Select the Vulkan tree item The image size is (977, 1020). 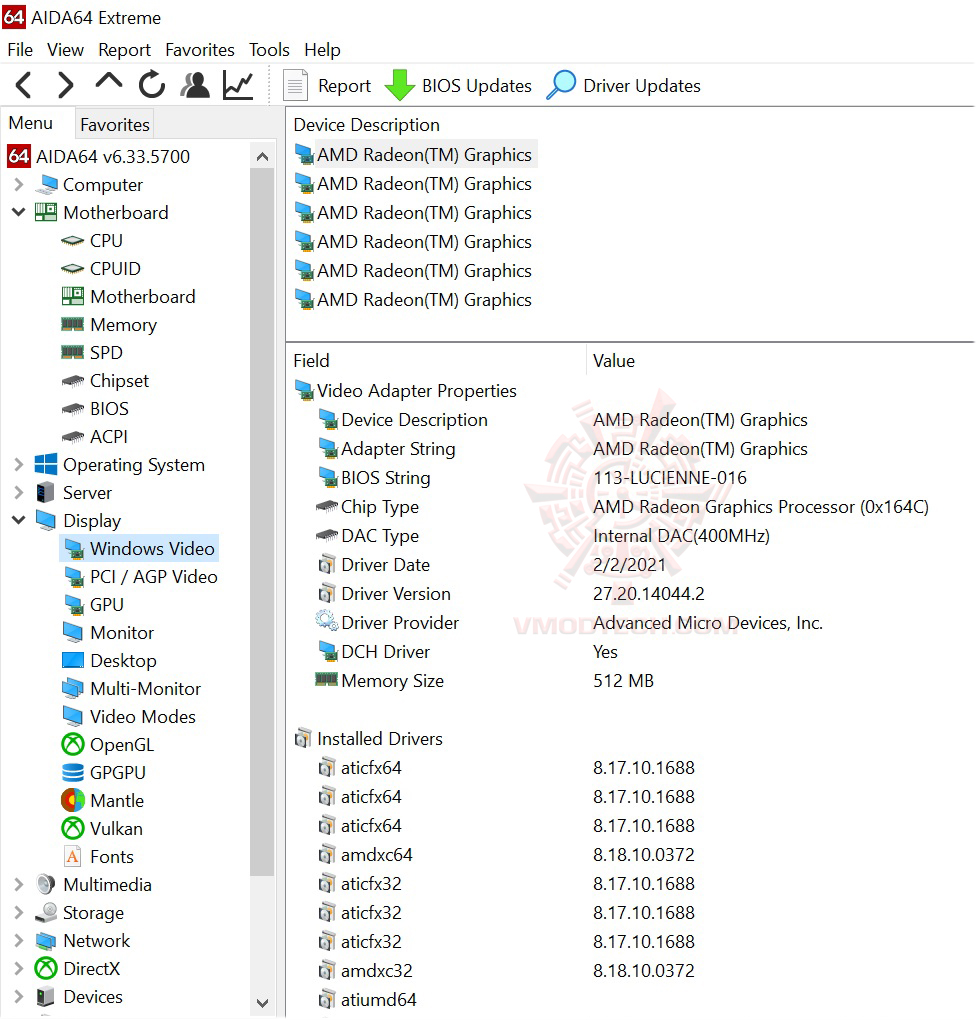(x=102, y=828)
